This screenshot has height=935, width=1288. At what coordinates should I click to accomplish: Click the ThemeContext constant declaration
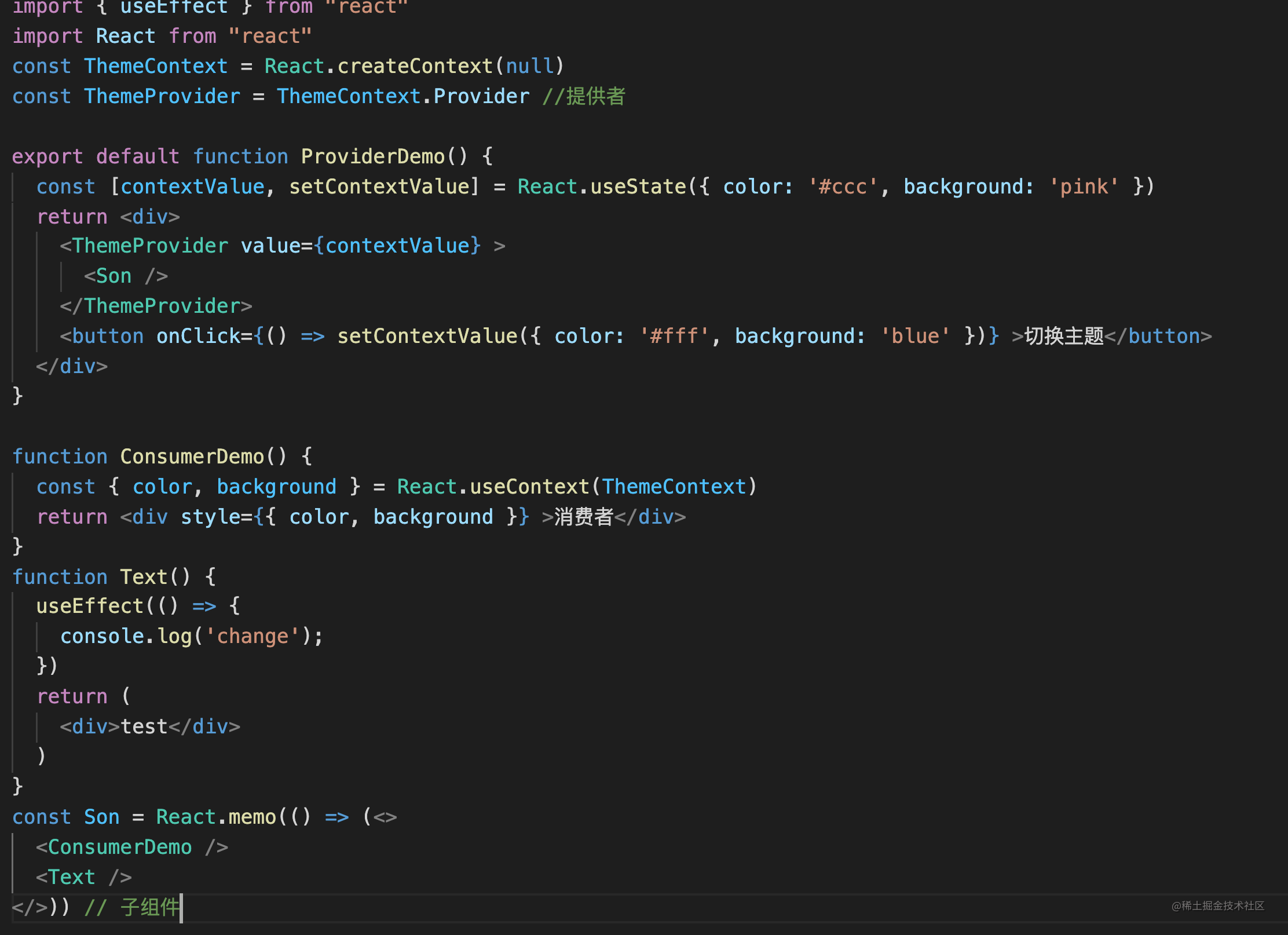(x=156, y=66)
